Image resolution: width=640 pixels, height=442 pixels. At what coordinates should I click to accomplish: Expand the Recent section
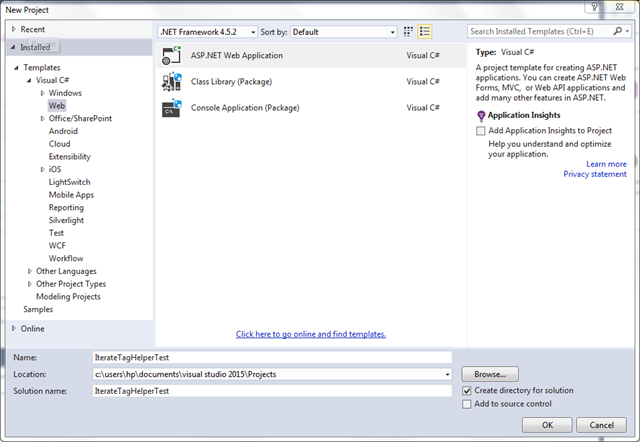(14, 29)
